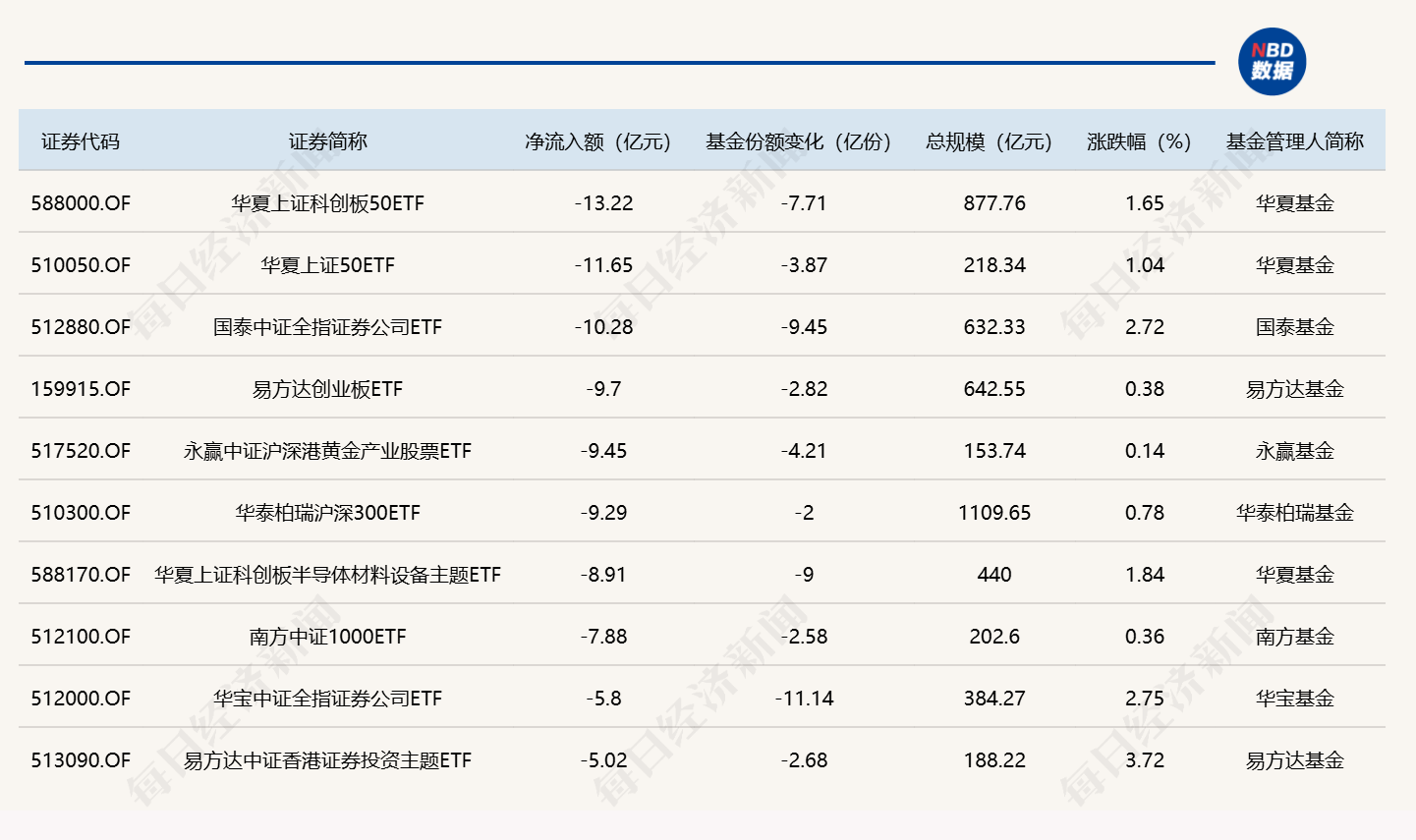Select the 证券代码 column header
The height and width of the screenshot is (840, 1416).
pyautogui.click(x=81, y=141)
